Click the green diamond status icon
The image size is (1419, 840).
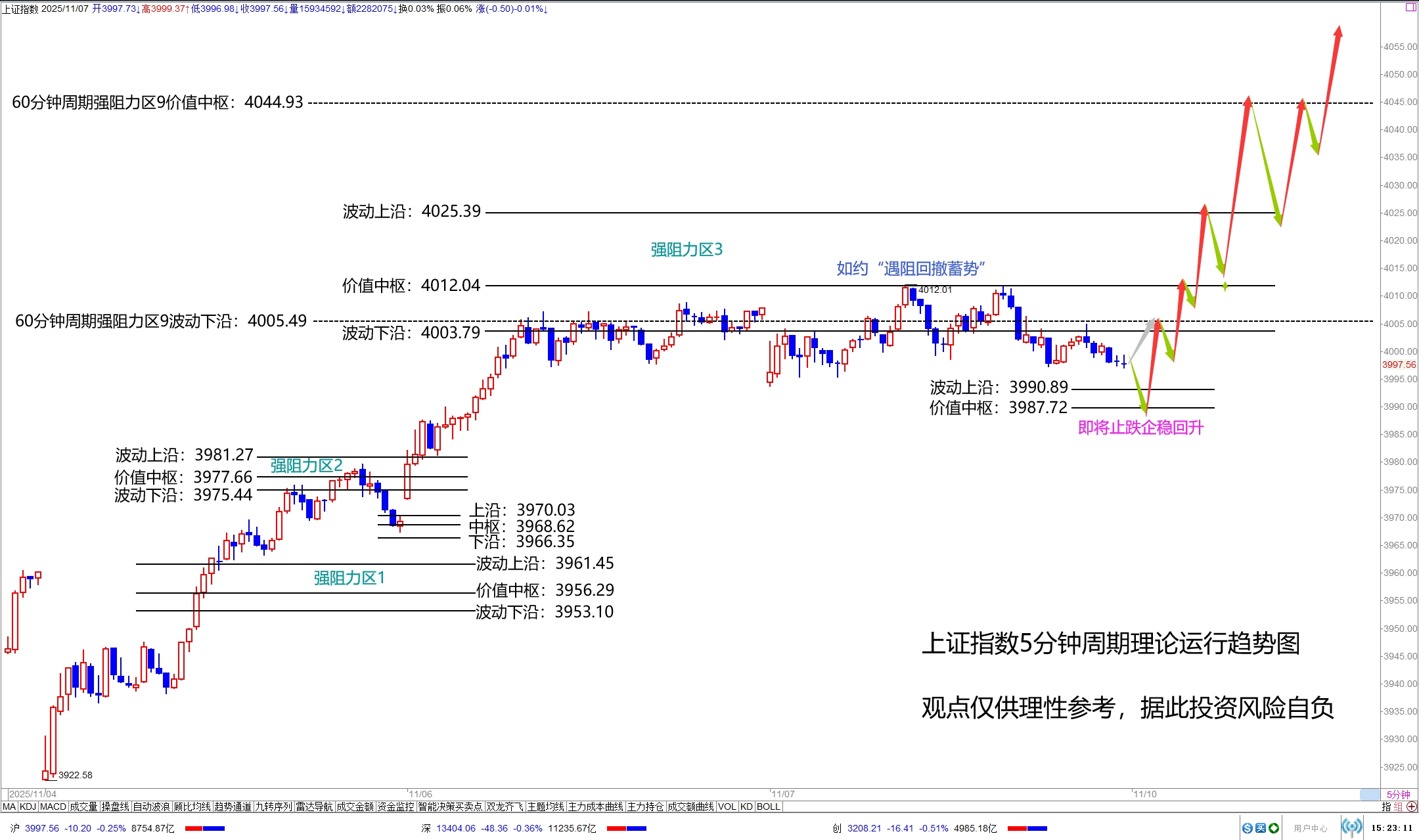coord(1274,828)
